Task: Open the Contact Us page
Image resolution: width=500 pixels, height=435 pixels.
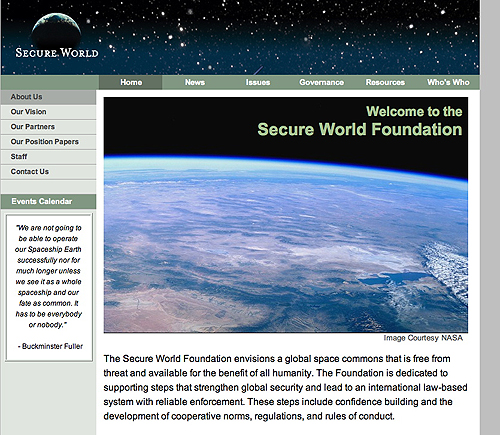Action: click(48, 172)
